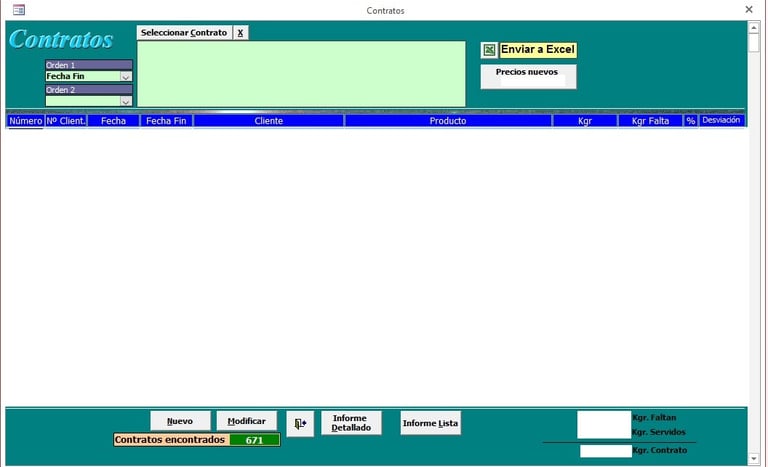Click the Orden 1 label
768x467 pixels.
pos(89,65)
